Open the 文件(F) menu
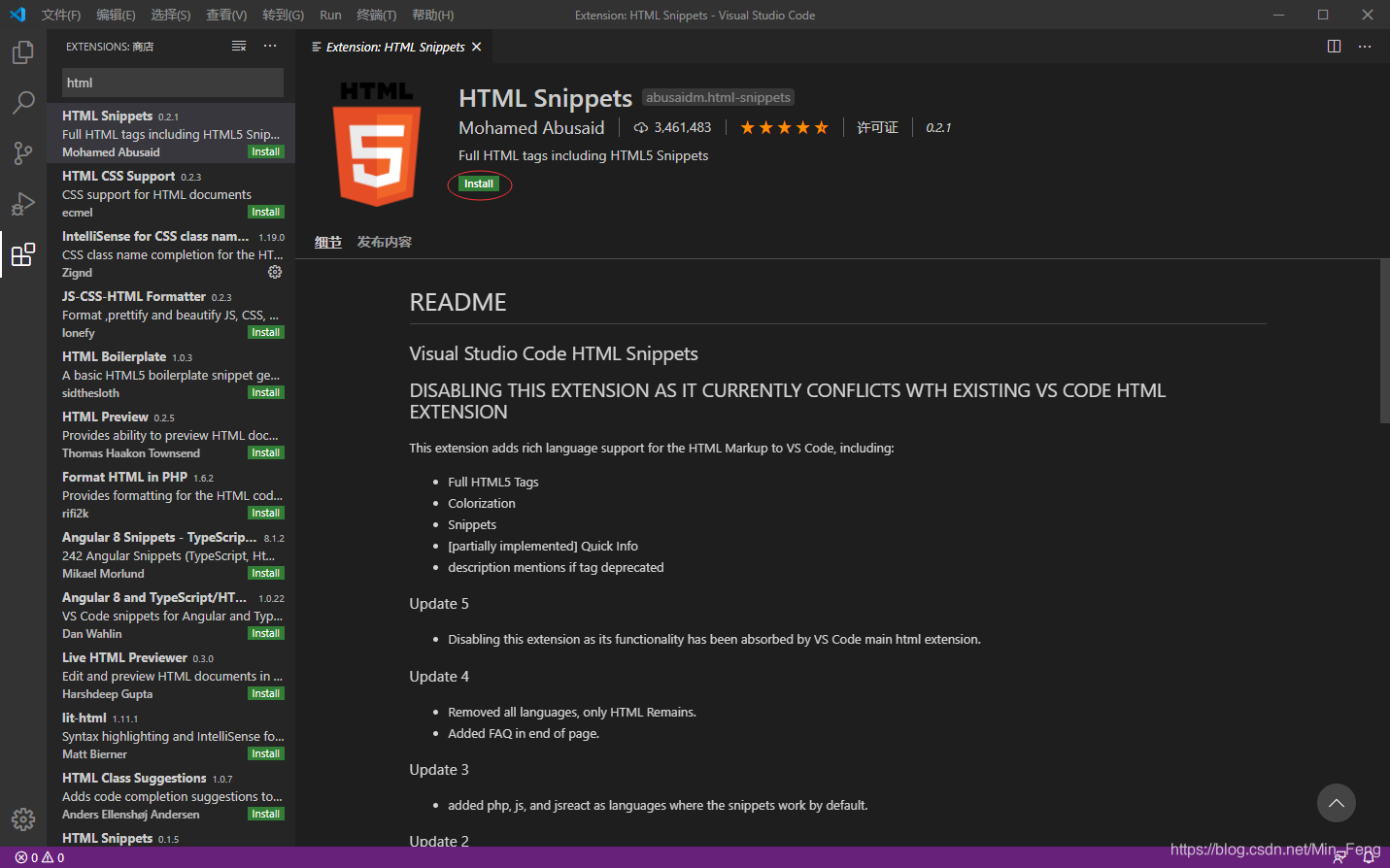 61,15
